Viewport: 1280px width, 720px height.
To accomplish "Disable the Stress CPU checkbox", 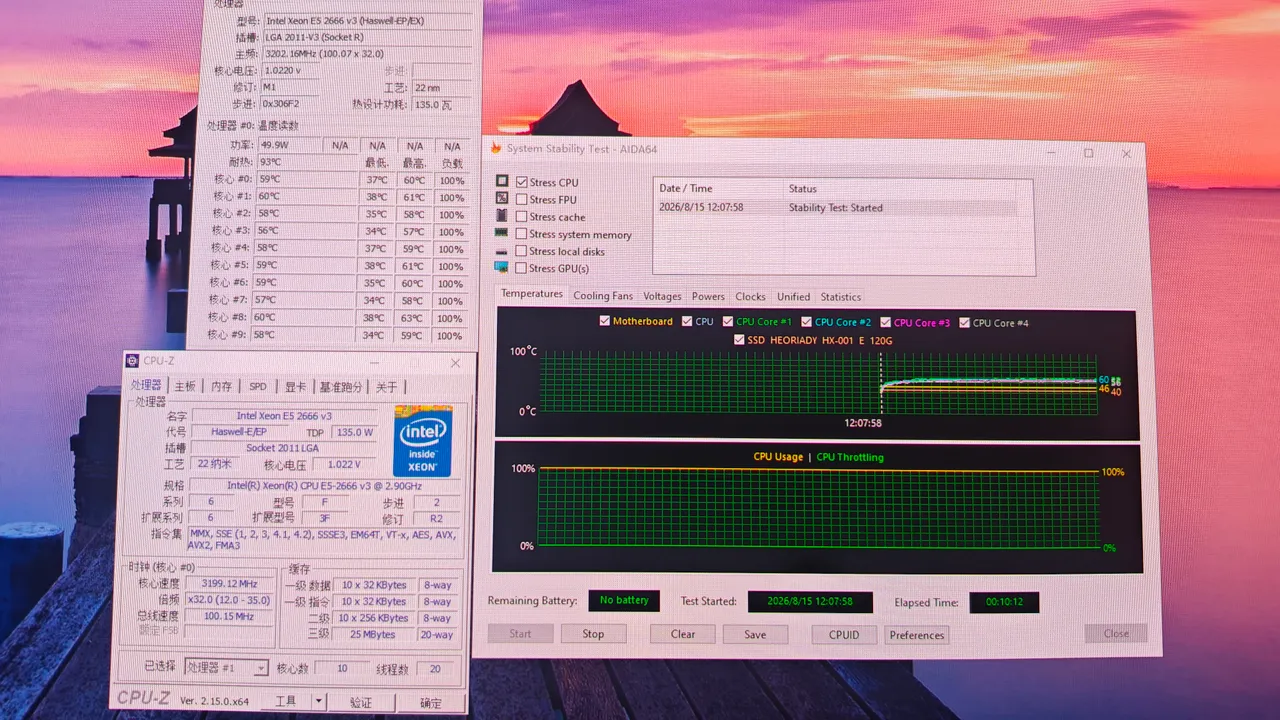I will 522,182.
